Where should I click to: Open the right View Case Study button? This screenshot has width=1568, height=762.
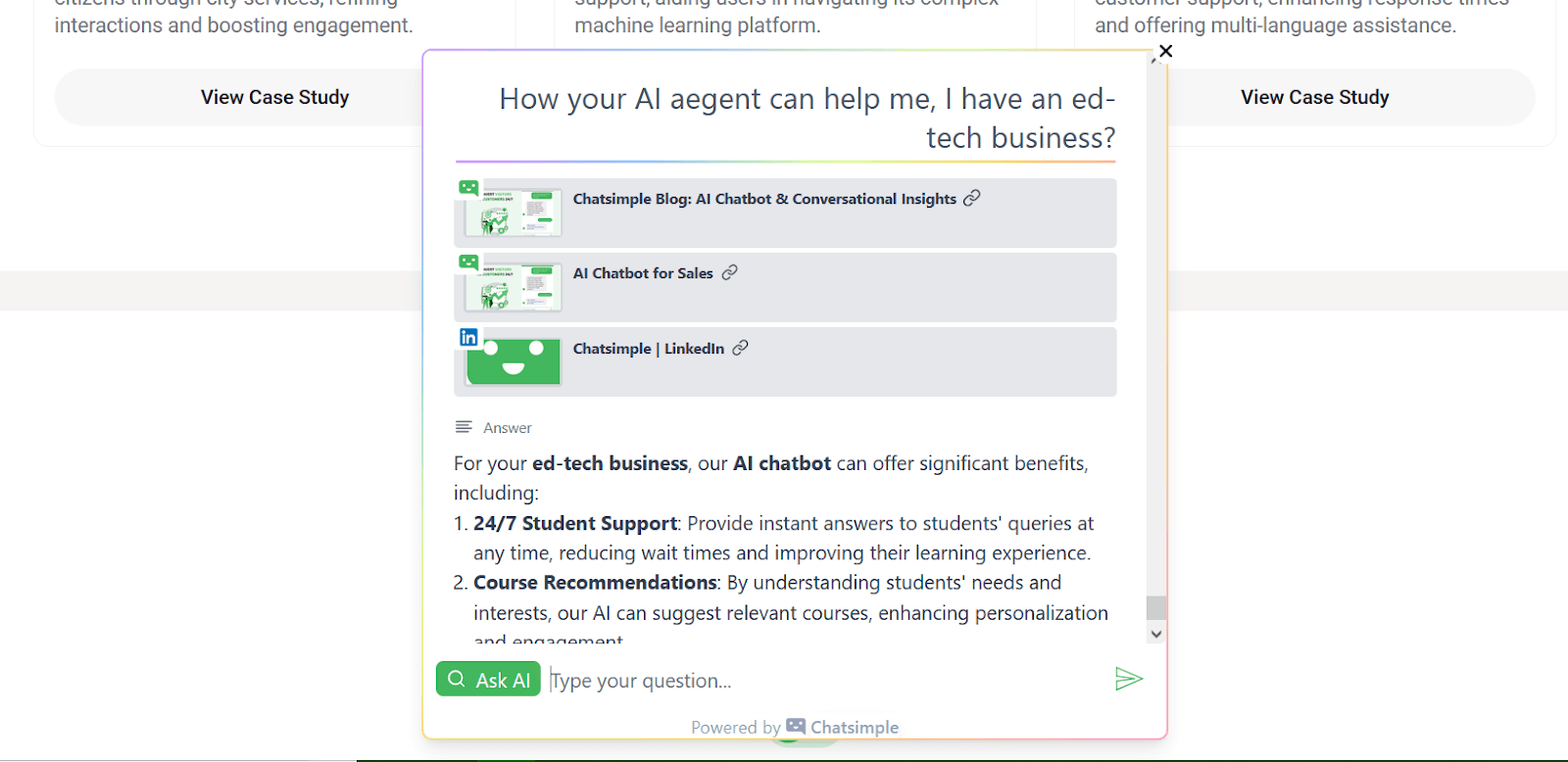(1314, 97)
